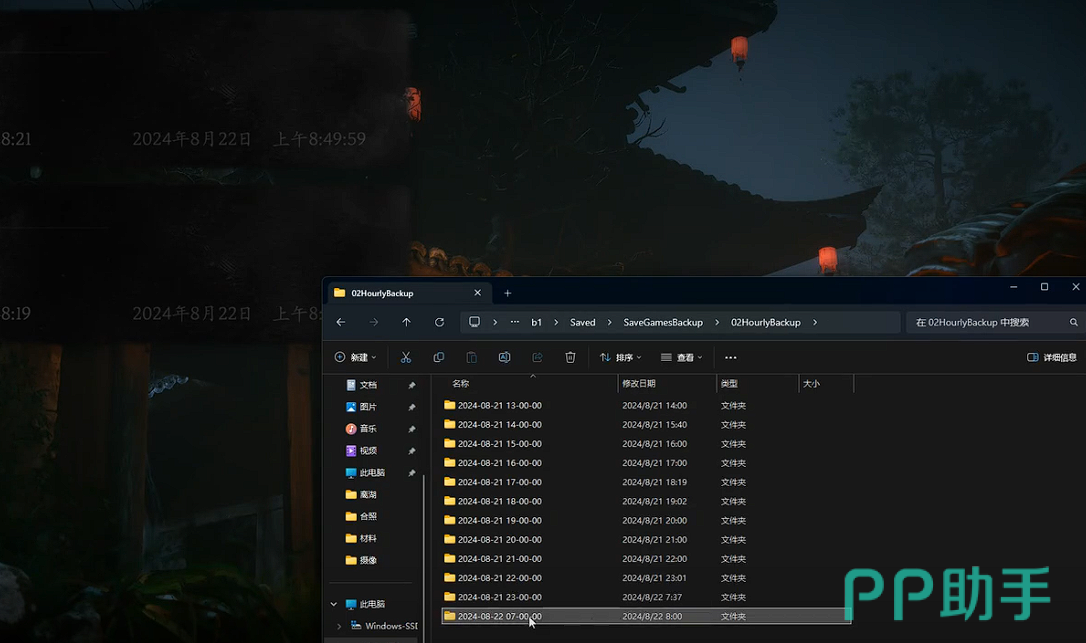1086x643 pixels.
Task: Click the Rename icon in toolbar
Action: click(x=504, y=357)
